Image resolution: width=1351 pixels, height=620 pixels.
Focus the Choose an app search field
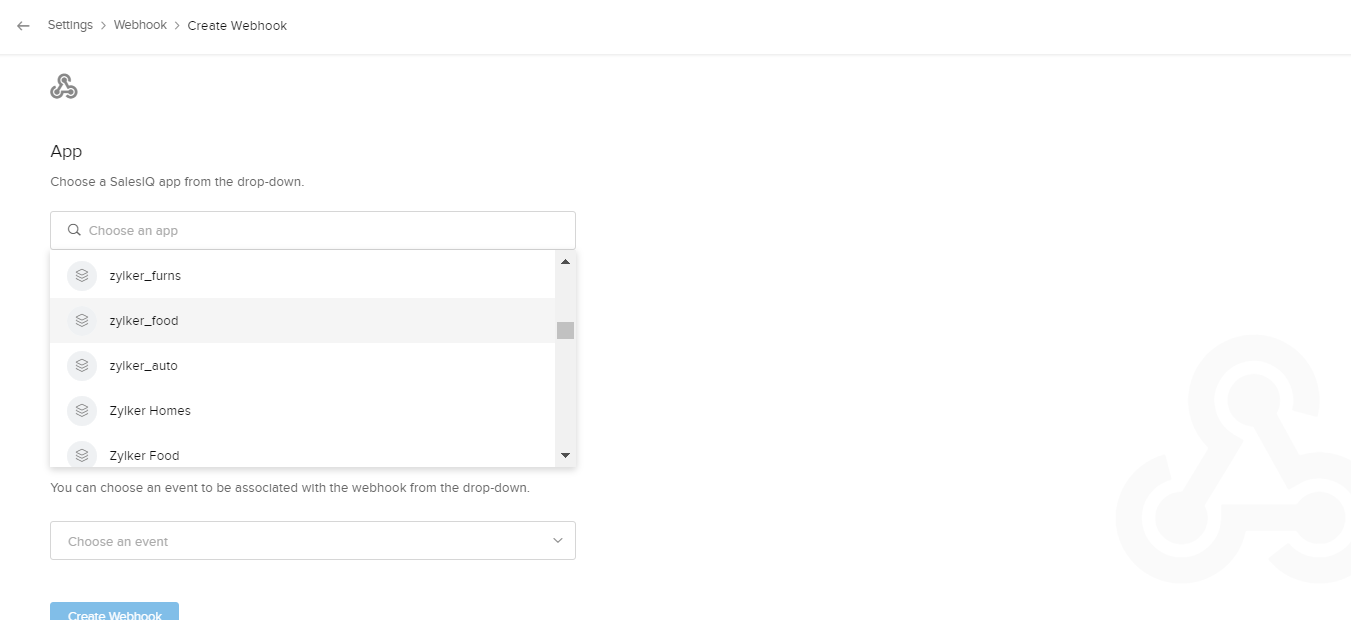(x=320, y=230)
